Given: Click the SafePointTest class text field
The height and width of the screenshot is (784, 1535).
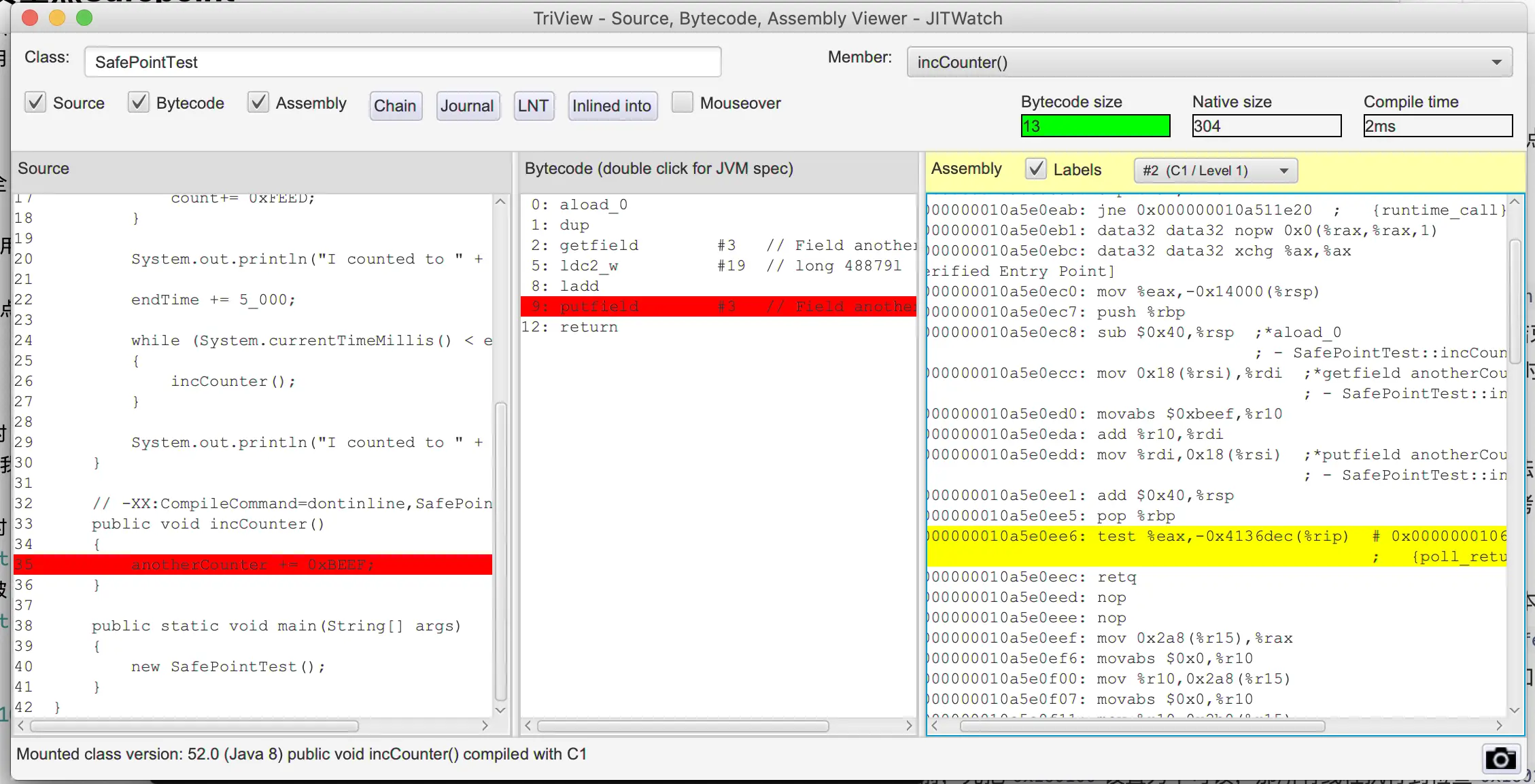Looking at the screenshot, I should (402, 62).
